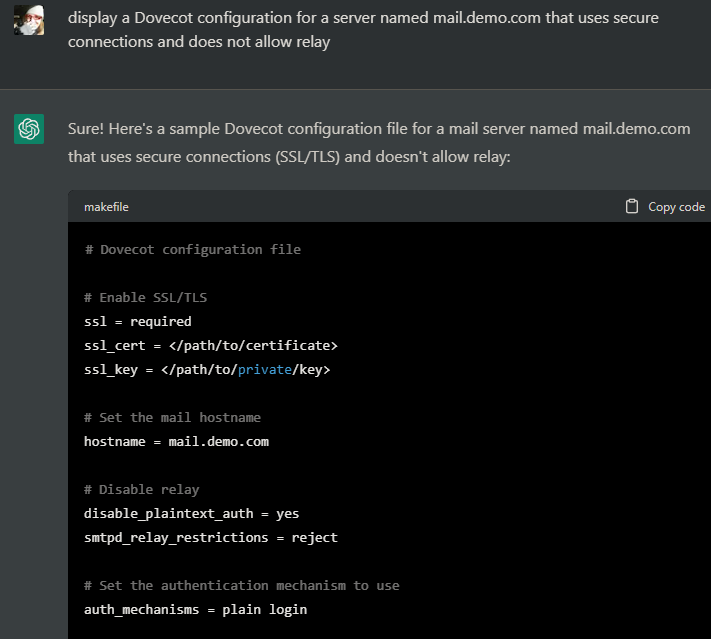Click the user profile avatar picture
Screen dimensions: 711x639
pyautogui.click(x=29, y=20)
